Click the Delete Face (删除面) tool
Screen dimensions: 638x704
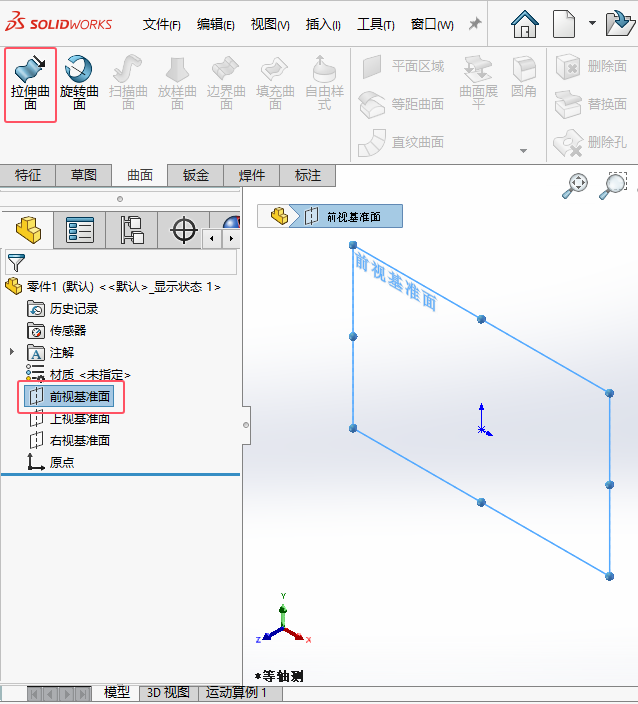coord(591,66)
